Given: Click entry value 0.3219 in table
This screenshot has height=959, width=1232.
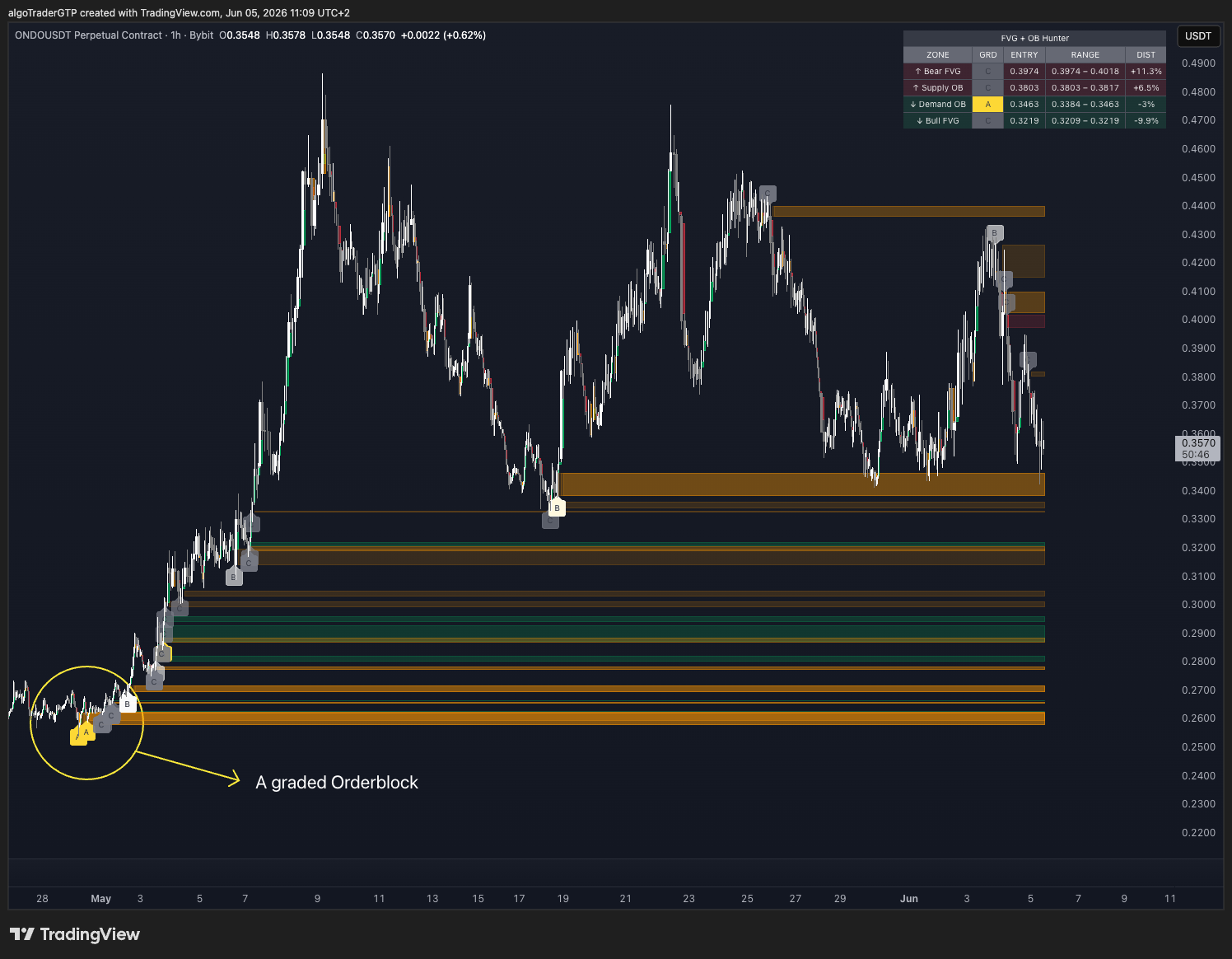Looking at the screenshot, I should (1024, 121).
